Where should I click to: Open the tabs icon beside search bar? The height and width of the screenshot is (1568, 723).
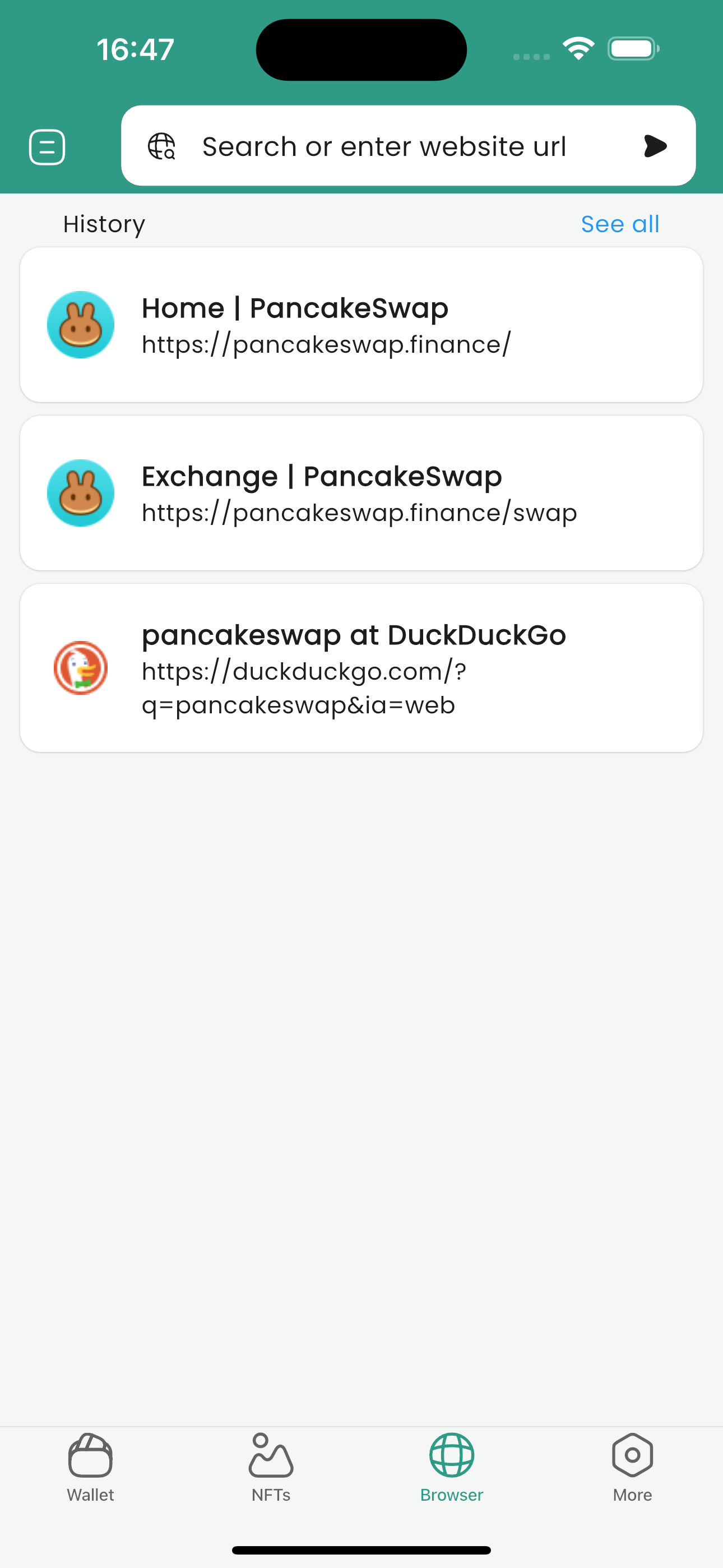click(x=47, y=147)
